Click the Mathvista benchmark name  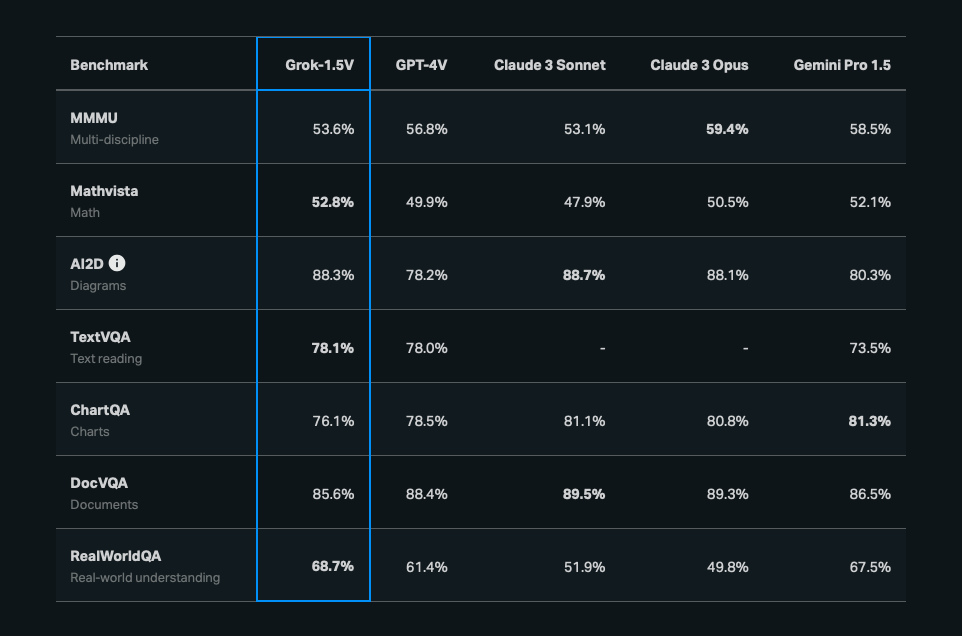coord(104,191)
